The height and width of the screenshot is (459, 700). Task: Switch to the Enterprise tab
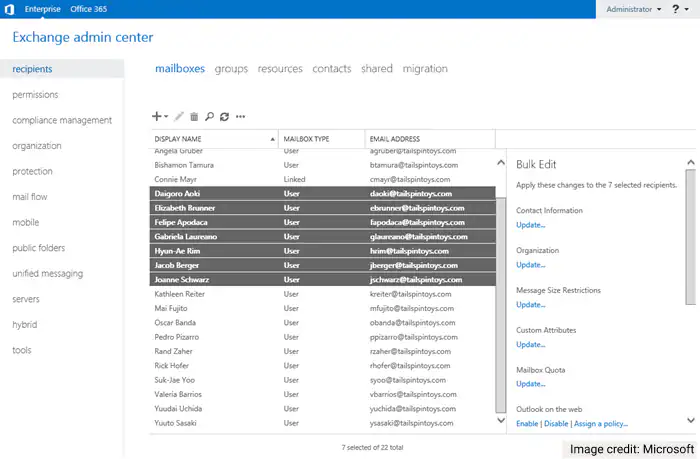pyautogui.click(x=42, y=9)
